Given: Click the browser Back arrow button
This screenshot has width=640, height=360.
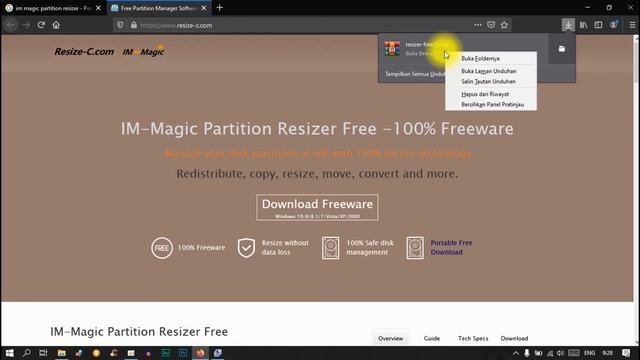Looking at the screenshot, I should point(11,25).
